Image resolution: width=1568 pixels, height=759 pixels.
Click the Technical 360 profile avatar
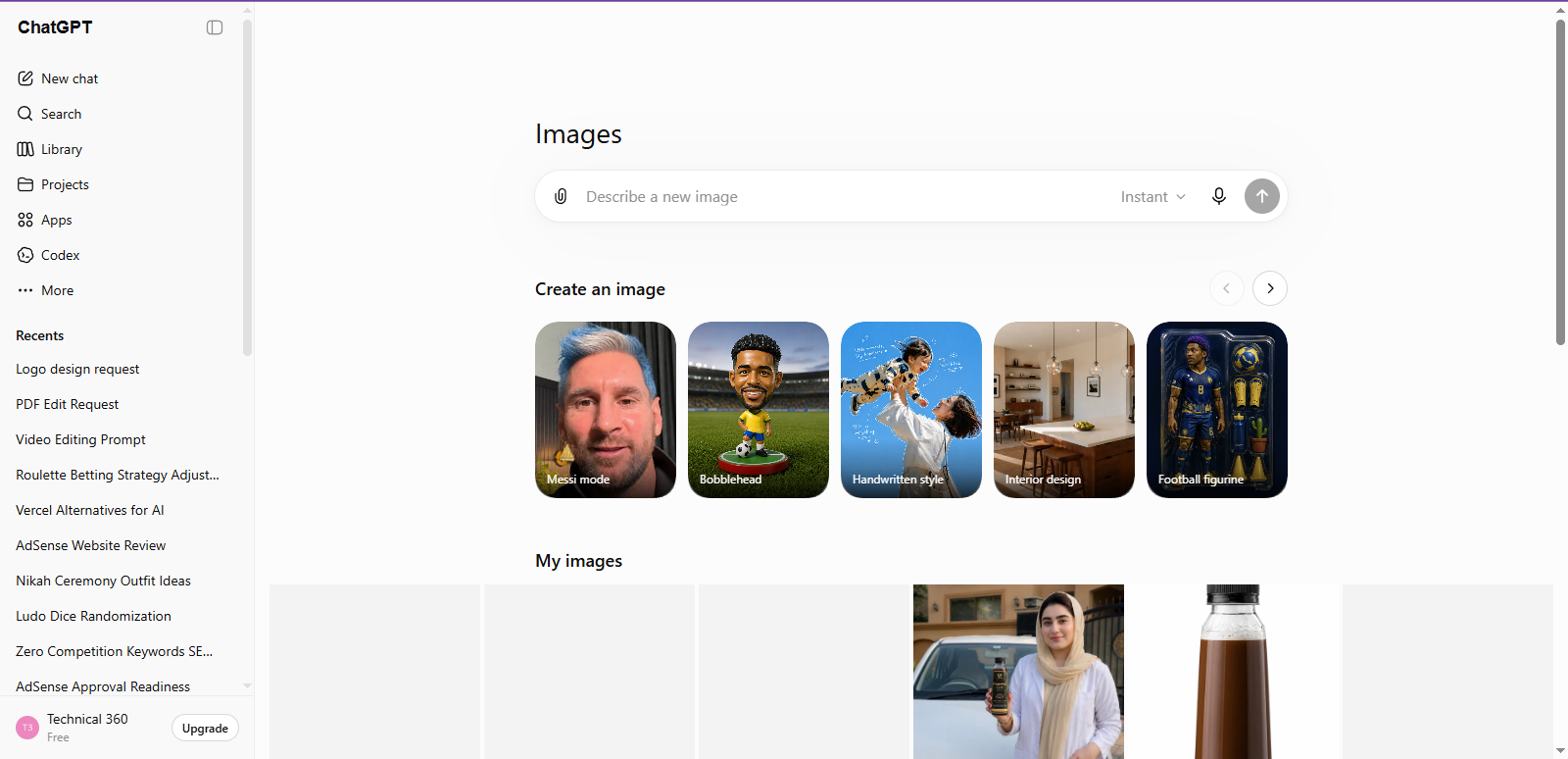(x=27, y=728)
